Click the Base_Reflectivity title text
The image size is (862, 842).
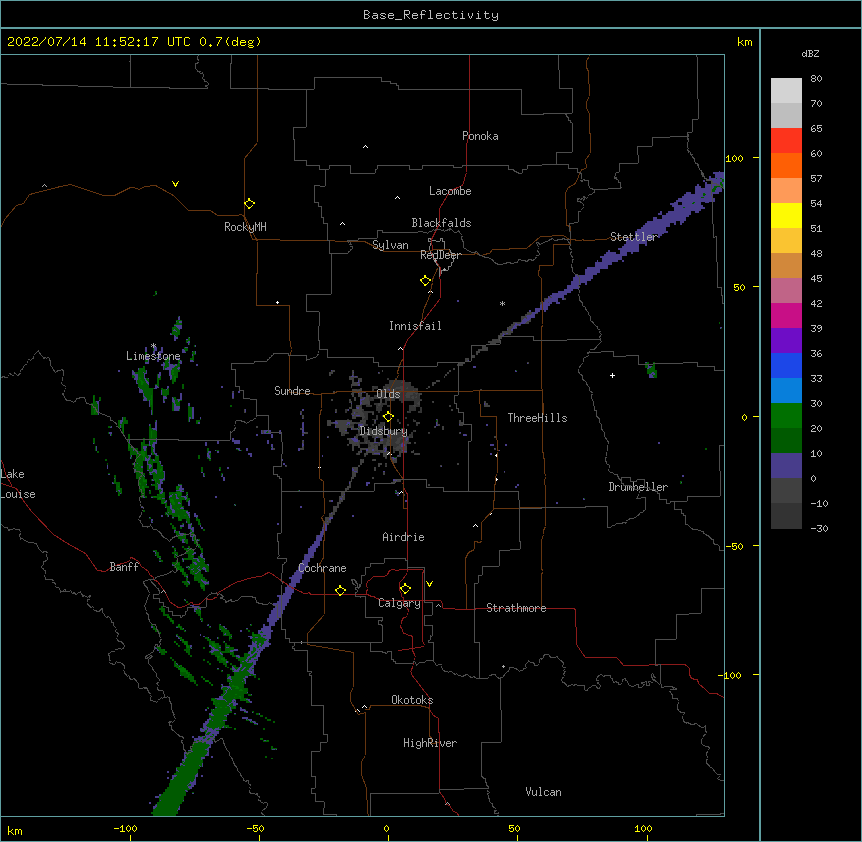[x=431, y=15]
